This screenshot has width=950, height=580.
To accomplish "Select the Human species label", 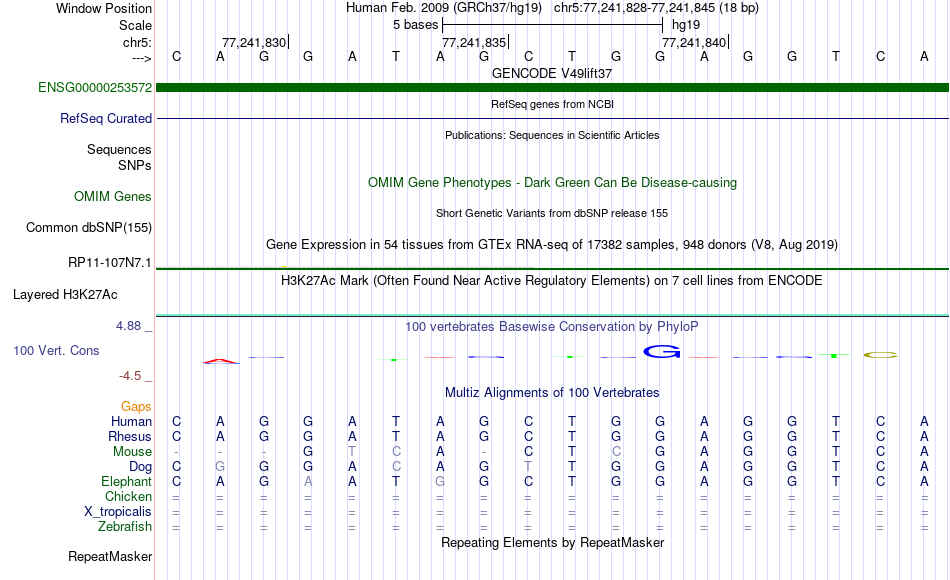I will coord(131,421).
